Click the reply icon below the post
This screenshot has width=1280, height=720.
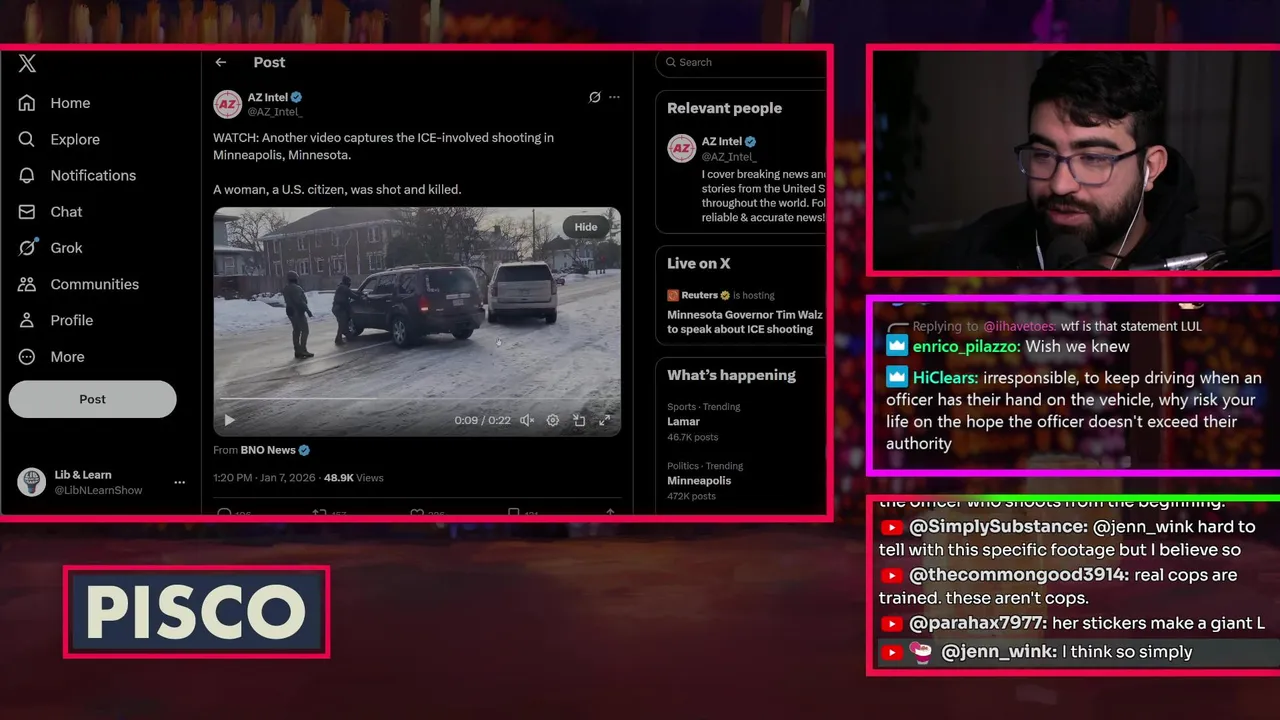(223, 513)
